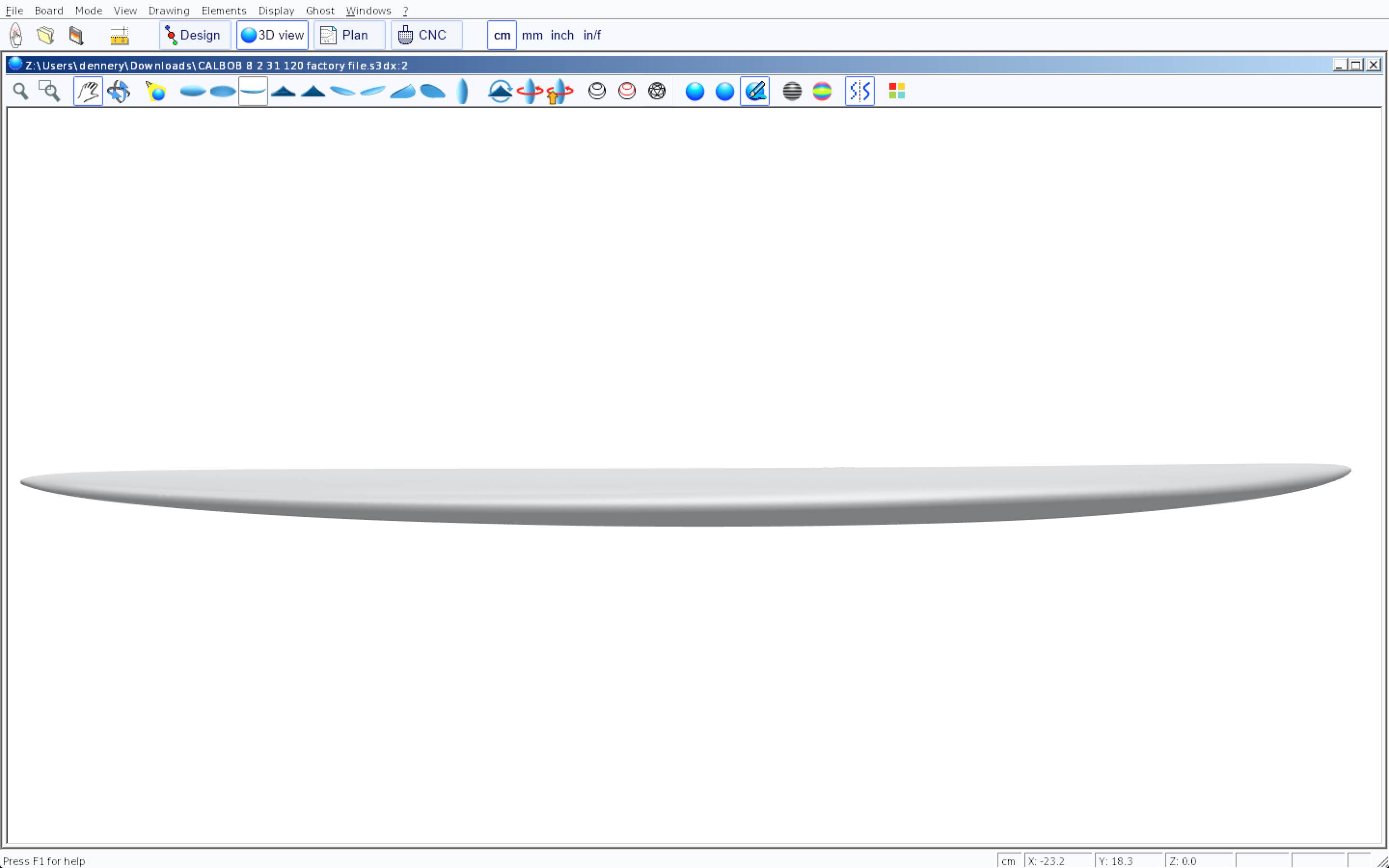The width and height of the screenshot is (1389, 868).
Task: Open the CNC mode
Action: point(426,35)
